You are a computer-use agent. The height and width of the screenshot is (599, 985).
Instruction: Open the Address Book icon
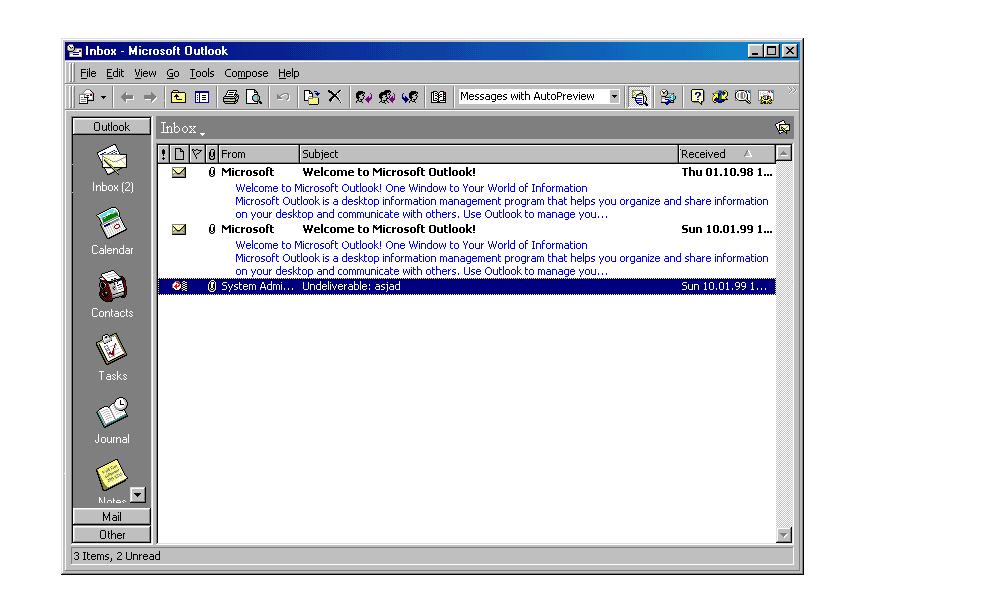pos(438,97)
